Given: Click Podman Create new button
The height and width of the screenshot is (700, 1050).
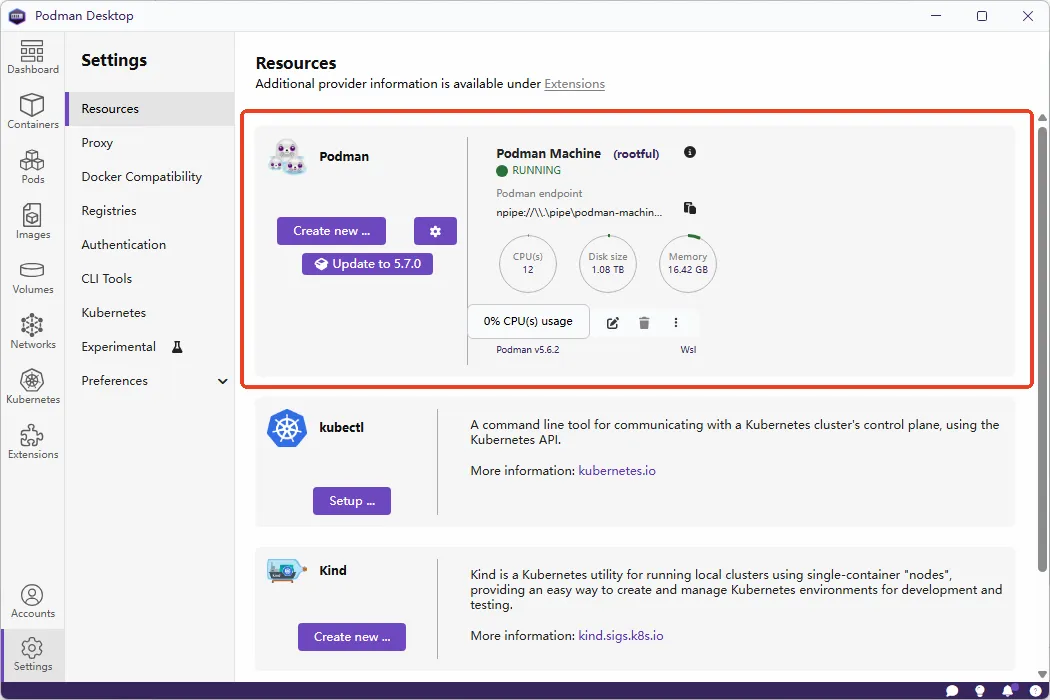Looking at the screenshot, I should pyautogui.click(x=331, y=231).
